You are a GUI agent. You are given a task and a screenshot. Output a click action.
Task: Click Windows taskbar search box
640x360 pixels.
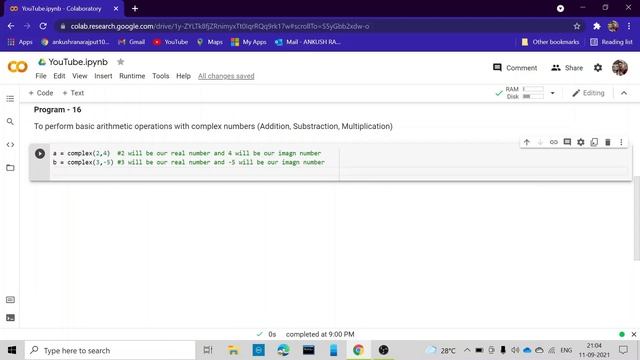tap(110, 350)
